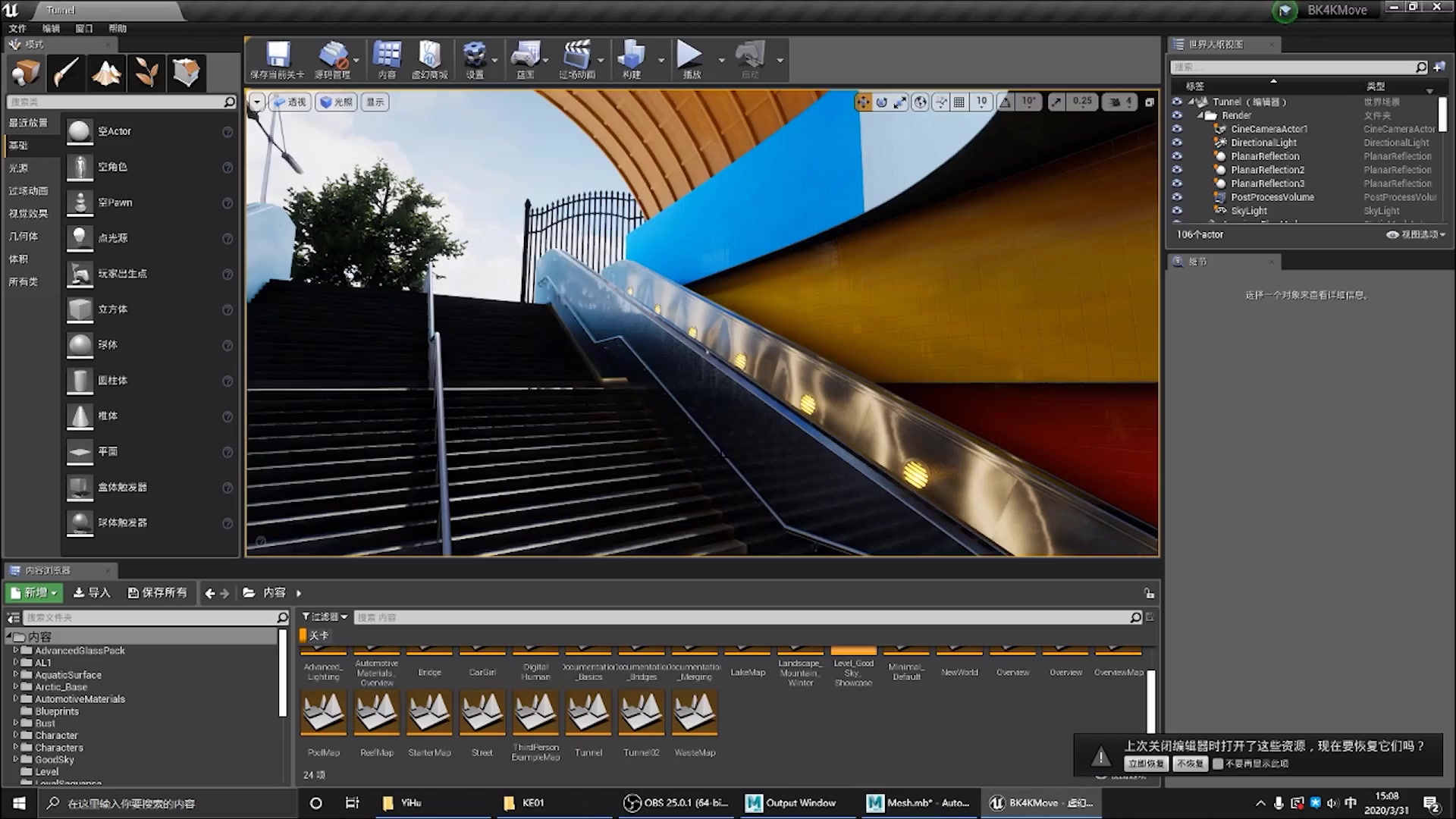
Task: Click the 蓝图 Blueprints toolbar icon
Action: click(527, 59)
